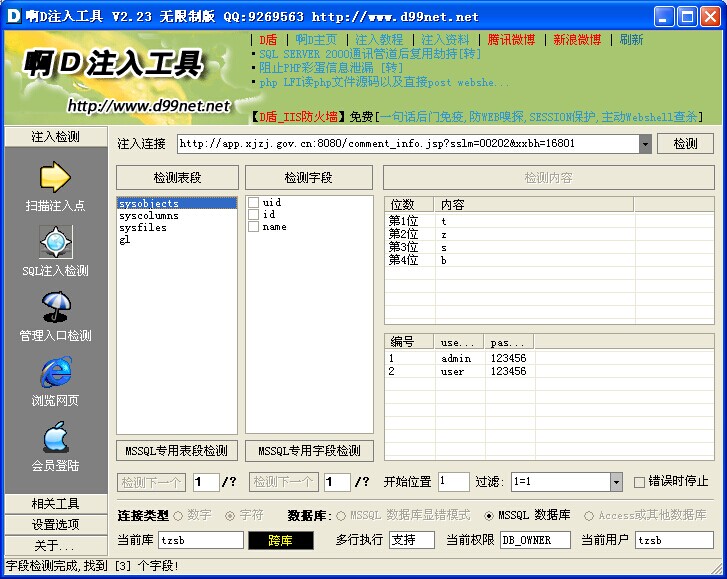Select MSSQL 数据库显错模式 radio button
This screenshot has width=727, height=579.
point(341,515)
